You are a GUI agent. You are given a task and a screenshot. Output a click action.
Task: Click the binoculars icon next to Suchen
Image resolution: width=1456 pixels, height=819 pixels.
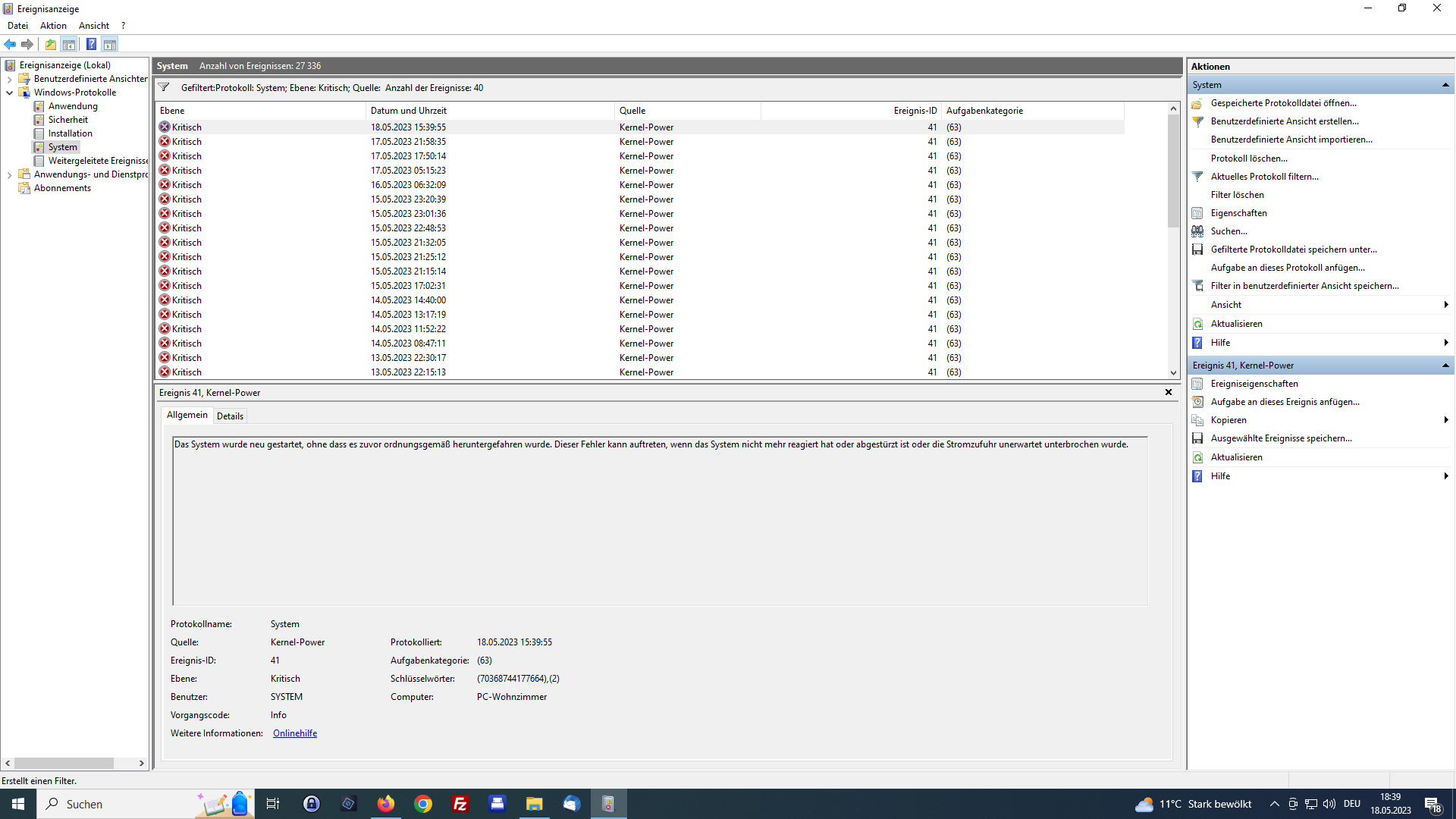1197,231
